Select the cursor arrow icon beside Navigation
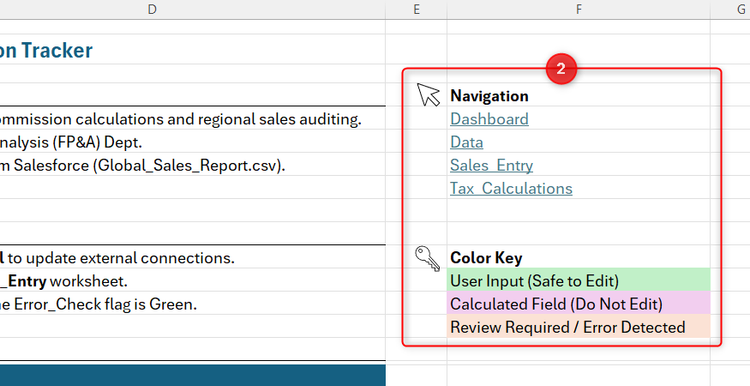 428,94
